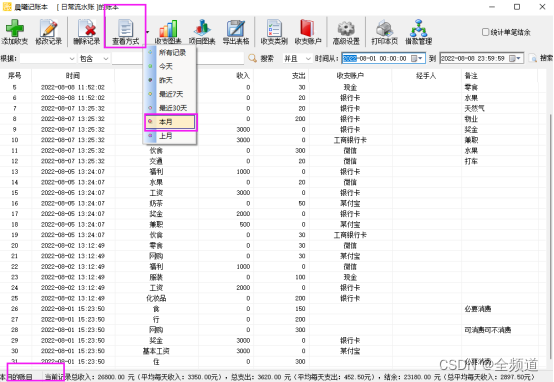The image size is (554, 382).
Task: Click the 备注 column header
Action: coord(499,75)
